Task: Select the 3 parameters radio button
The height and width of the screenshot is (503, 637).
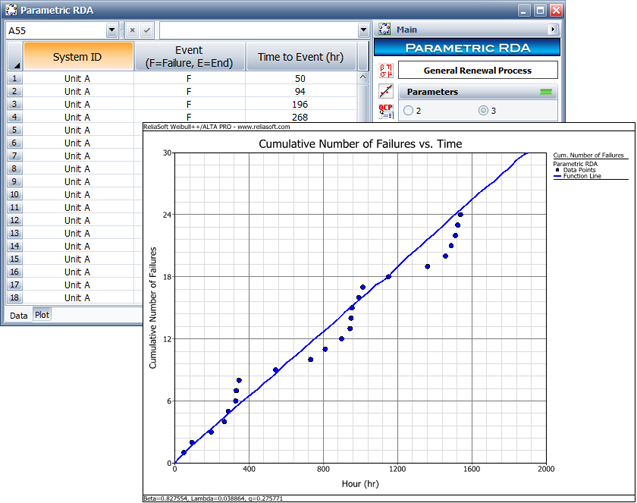Action: [485, 110]
